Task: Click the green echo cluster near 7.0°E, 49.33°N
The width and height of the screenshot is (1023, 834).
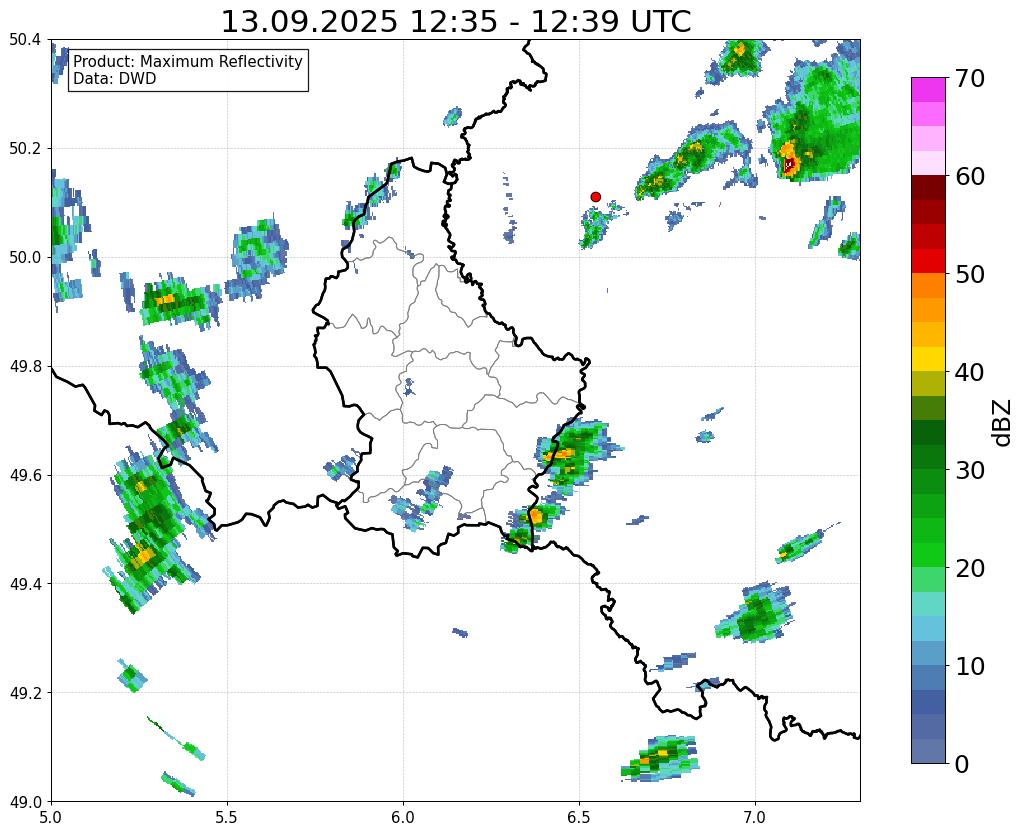Action: point(757,613)
